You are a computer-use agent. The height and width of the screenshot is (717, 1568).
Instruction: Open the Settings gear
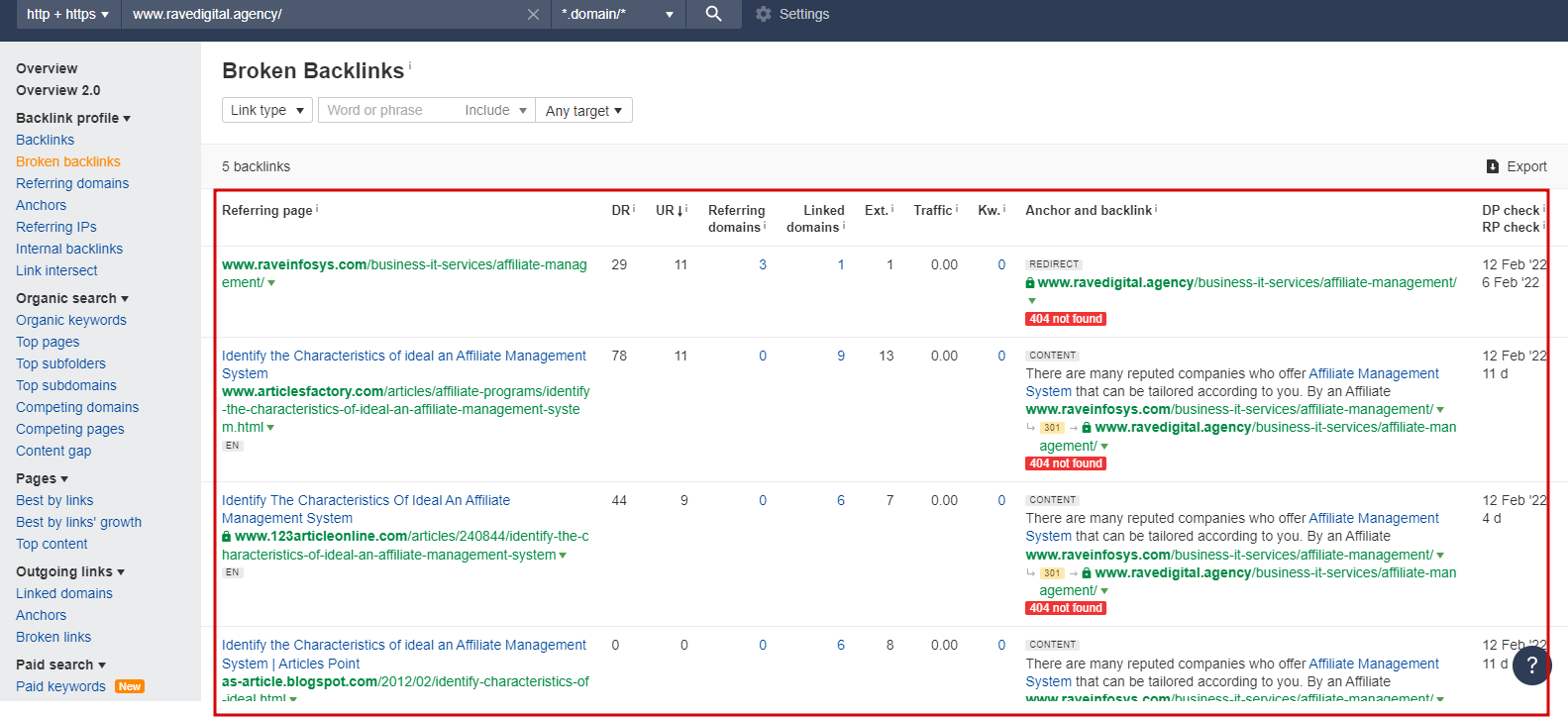click(763, 14)
